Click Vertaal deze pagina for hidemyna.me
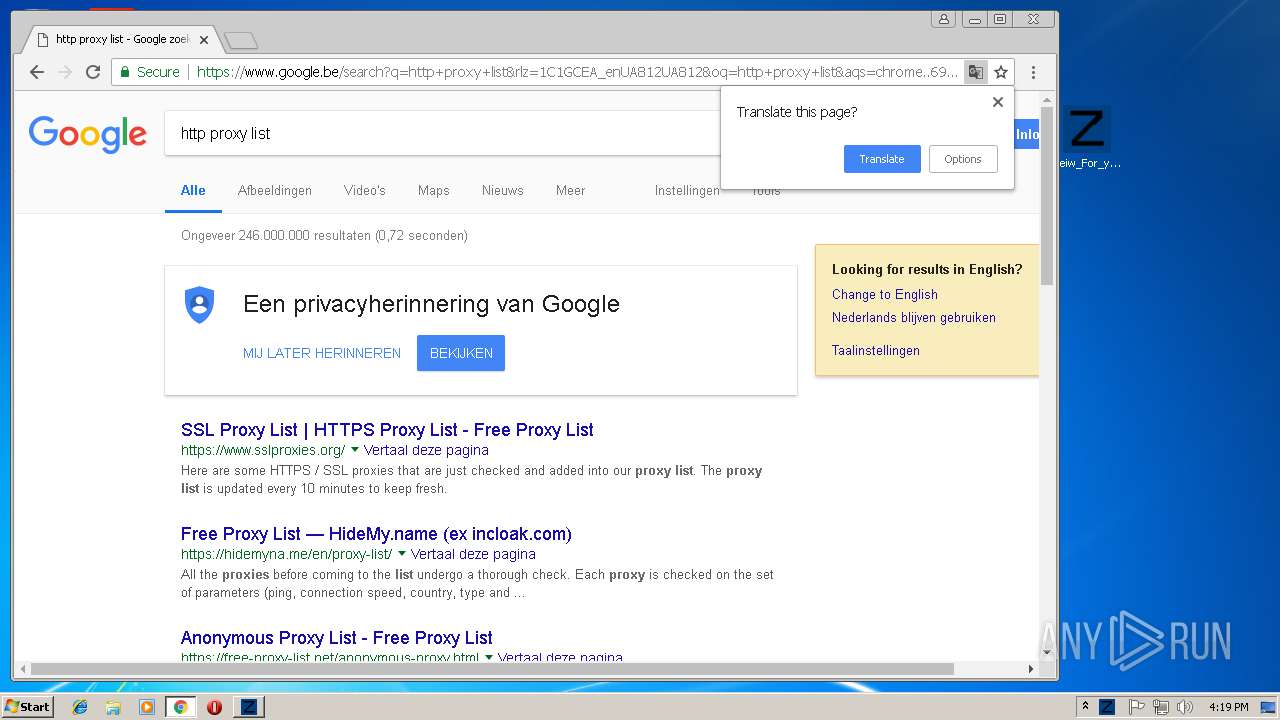 [x=473, y=554]
